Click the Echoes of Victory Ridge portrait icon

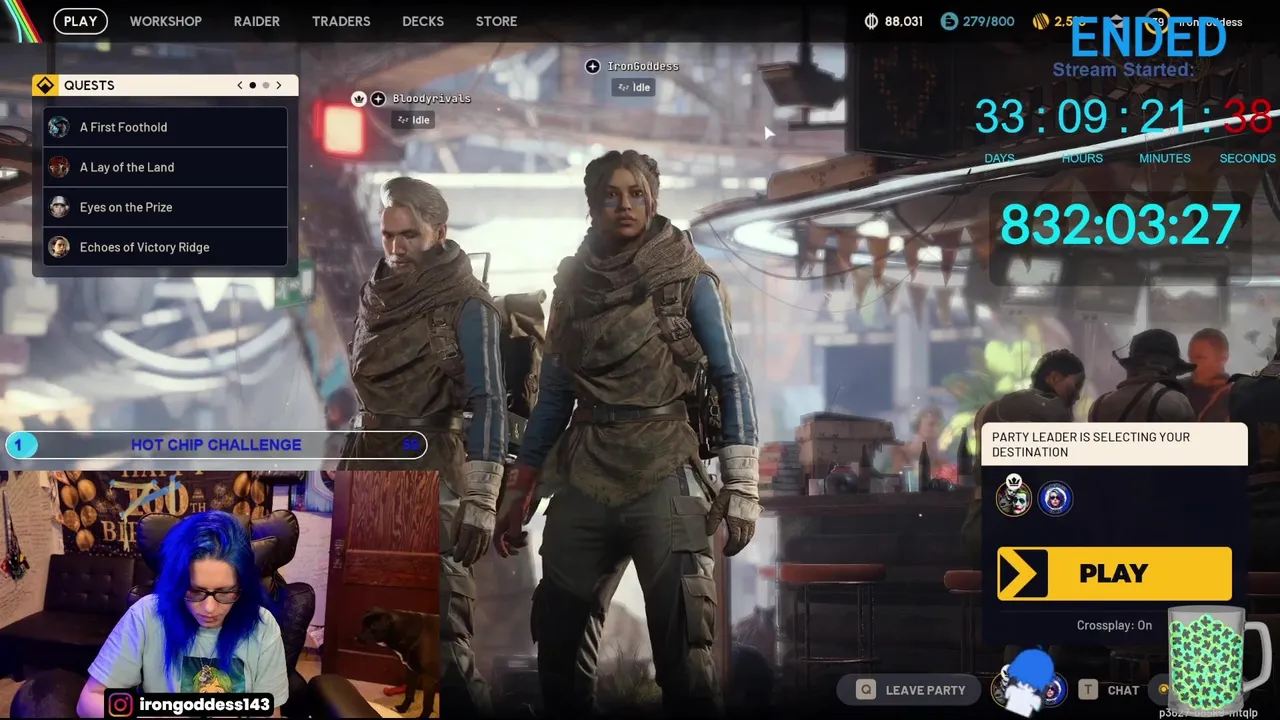tap(60, 247)
